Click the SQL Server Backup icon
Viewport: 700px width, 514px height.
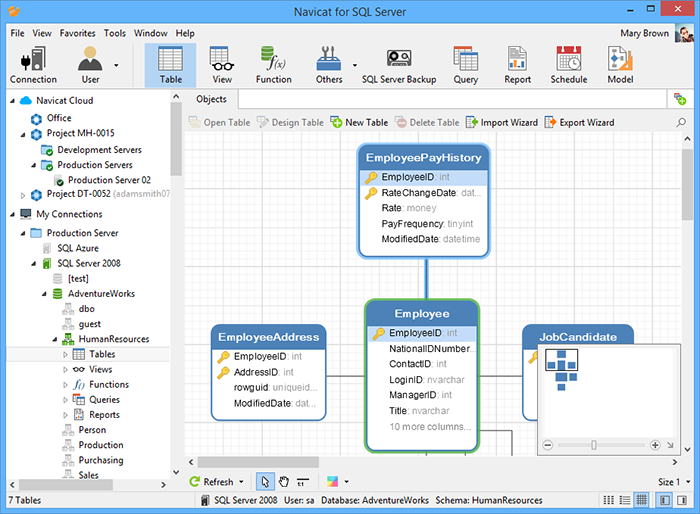pyautogui.click(x=399, y=65)
